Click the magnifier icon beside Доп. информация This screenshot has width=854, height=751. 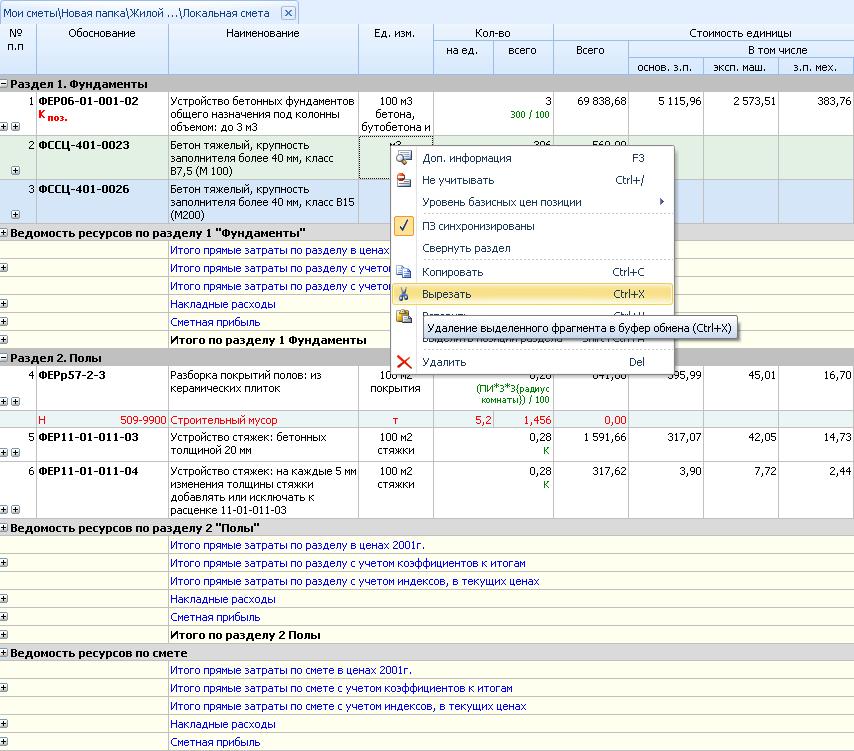tap(404, 158)
